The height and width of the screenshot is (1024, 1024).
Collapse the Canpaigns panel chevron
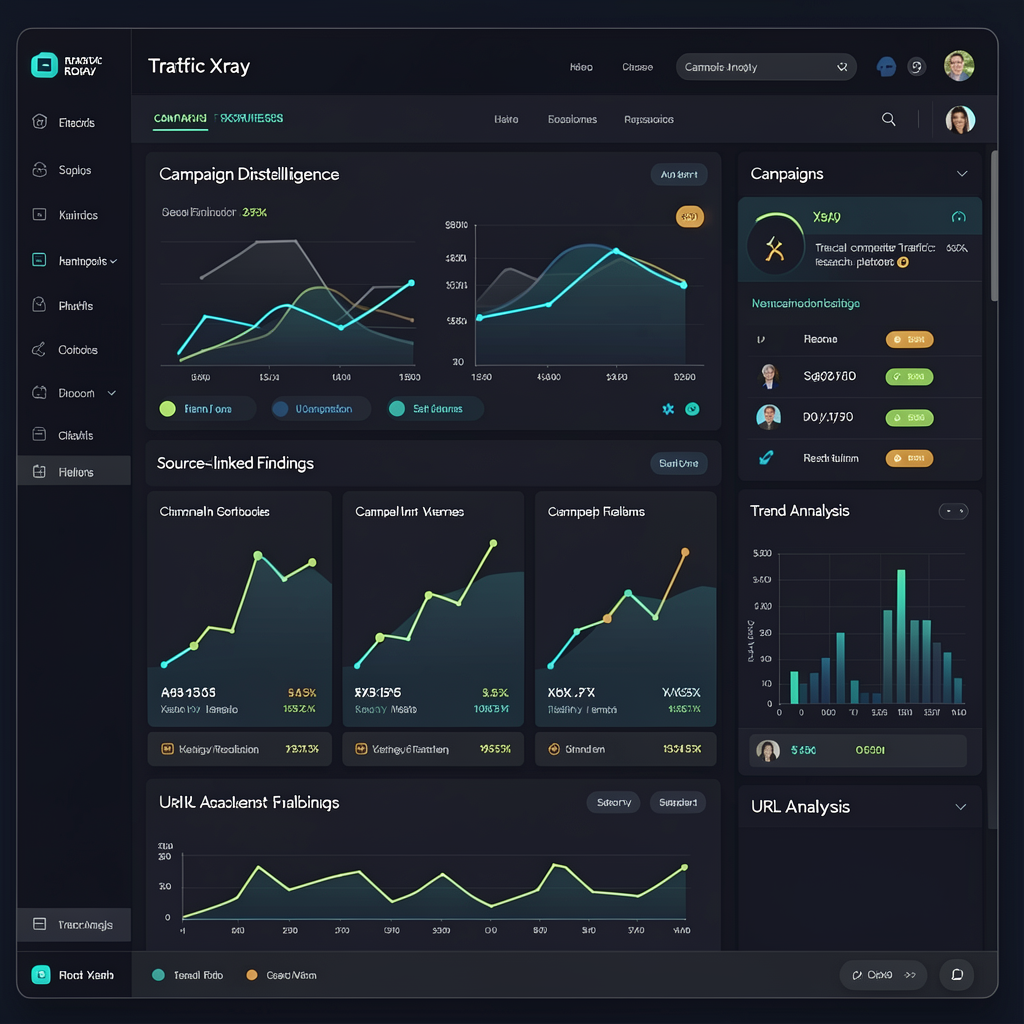(x=961, y=174)
